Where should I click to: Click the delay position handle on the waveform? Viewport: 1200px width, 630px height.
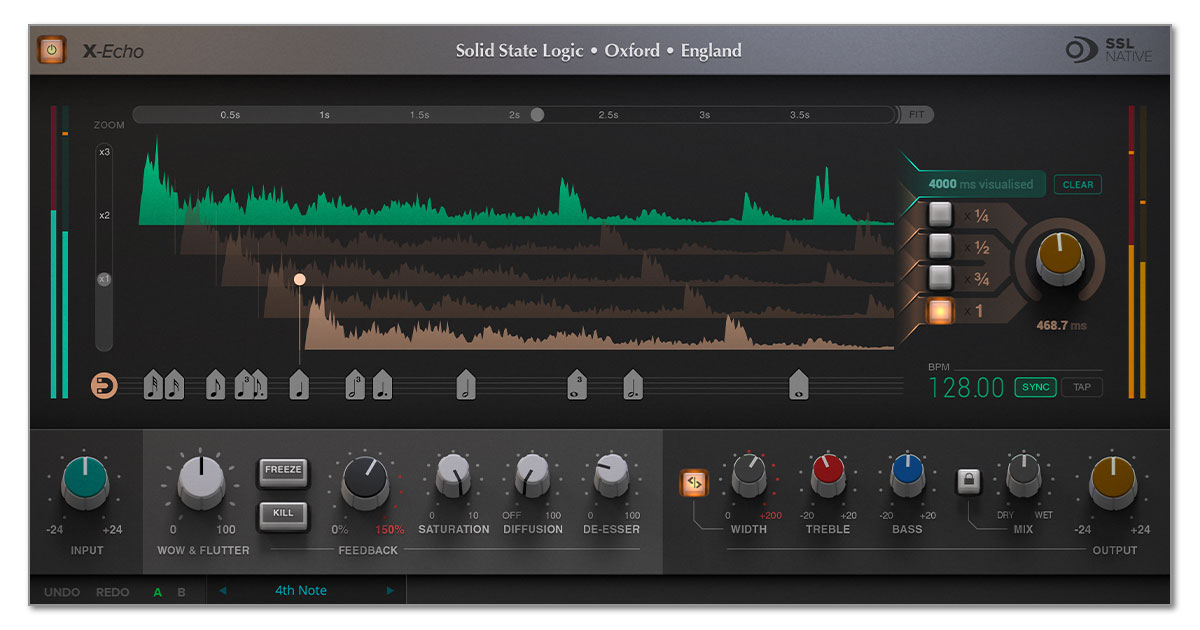point(299,279)
